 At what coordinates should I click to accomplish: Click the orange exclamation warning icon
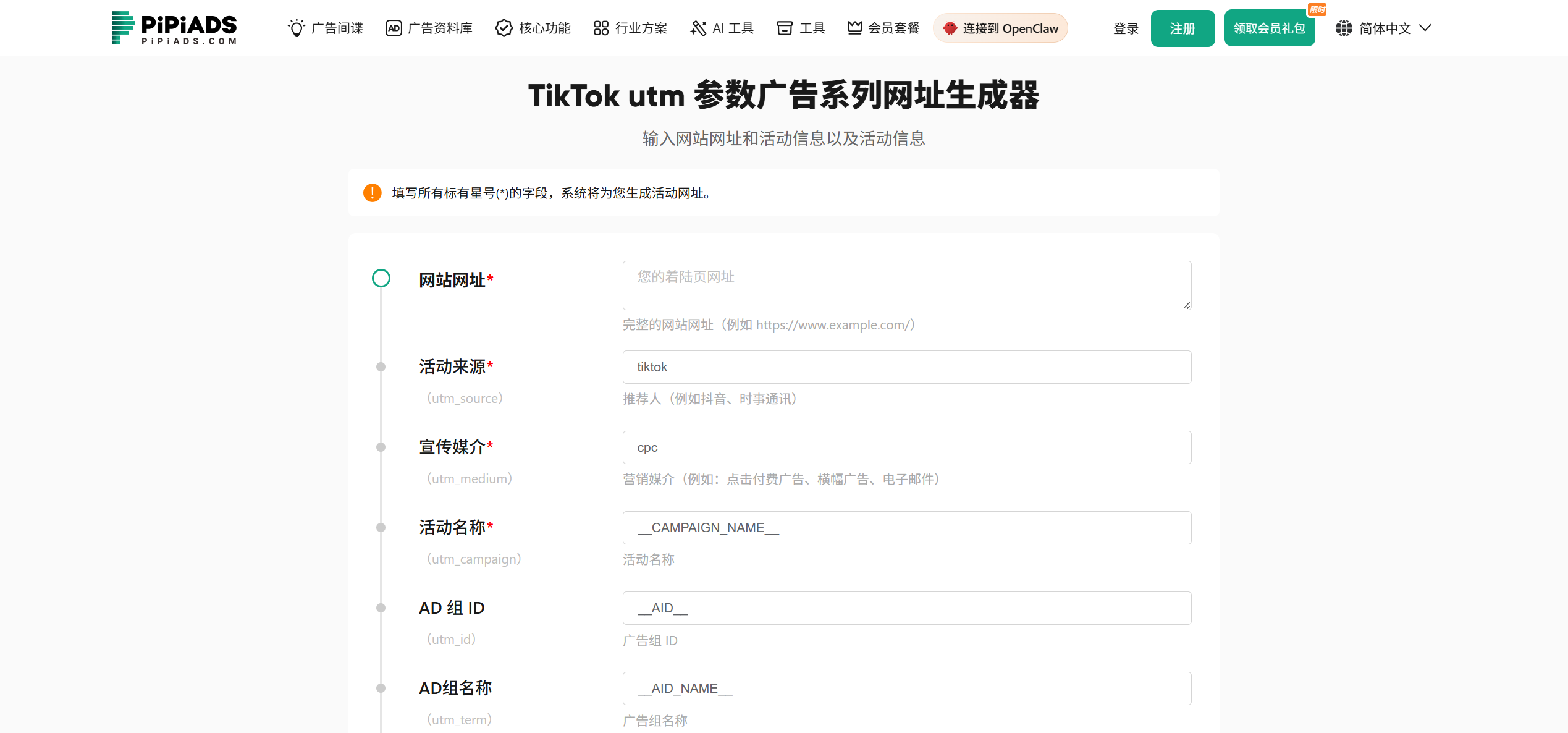click(x=373, y=193)
